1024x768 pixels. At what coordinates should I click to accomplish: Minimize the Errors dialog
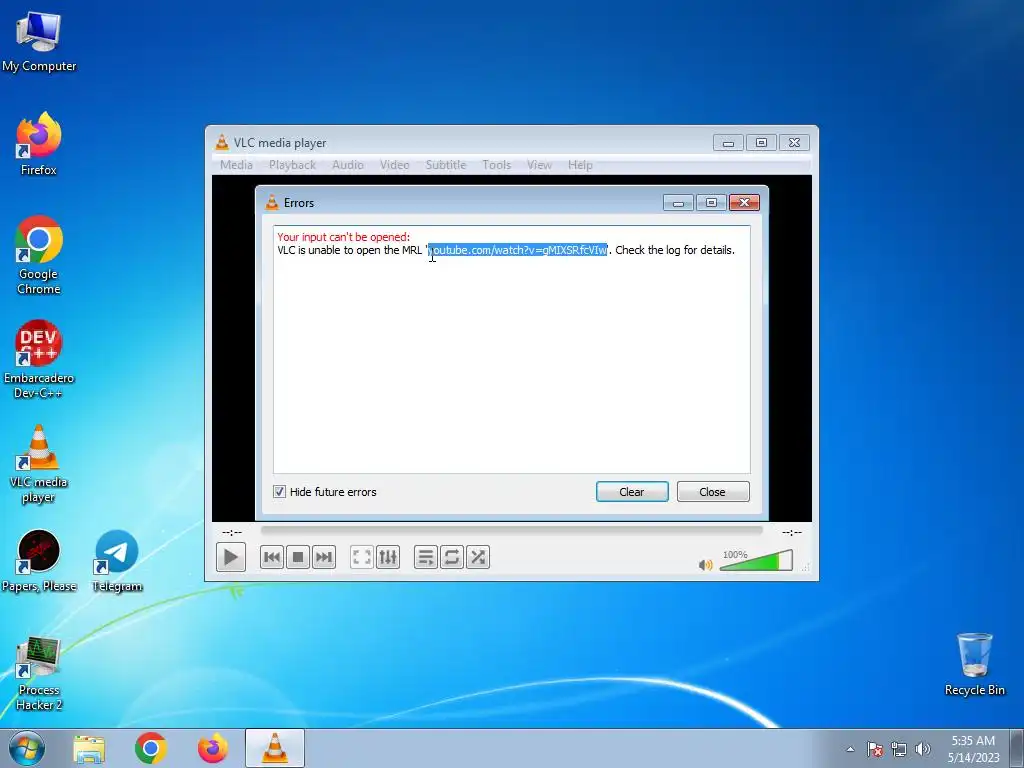coord(679,202)
